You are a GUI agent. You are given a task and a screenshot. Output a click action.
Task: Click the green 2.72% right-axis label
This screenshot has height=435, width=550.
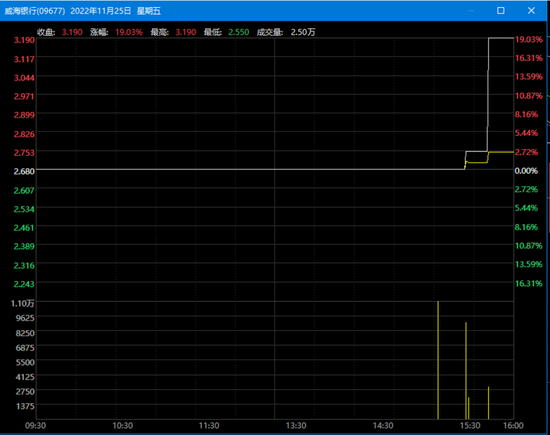point(526,189)
